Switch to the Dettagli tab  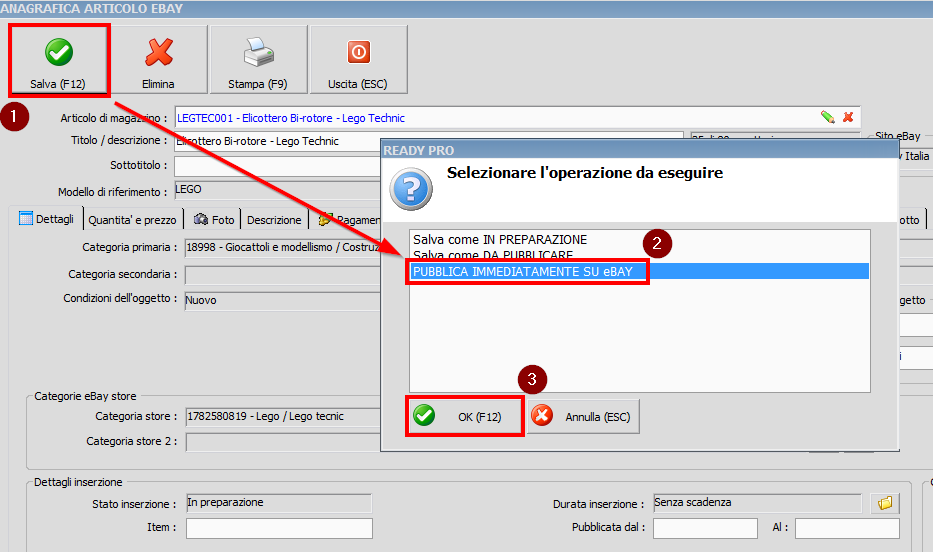click(x=46, y=219)
